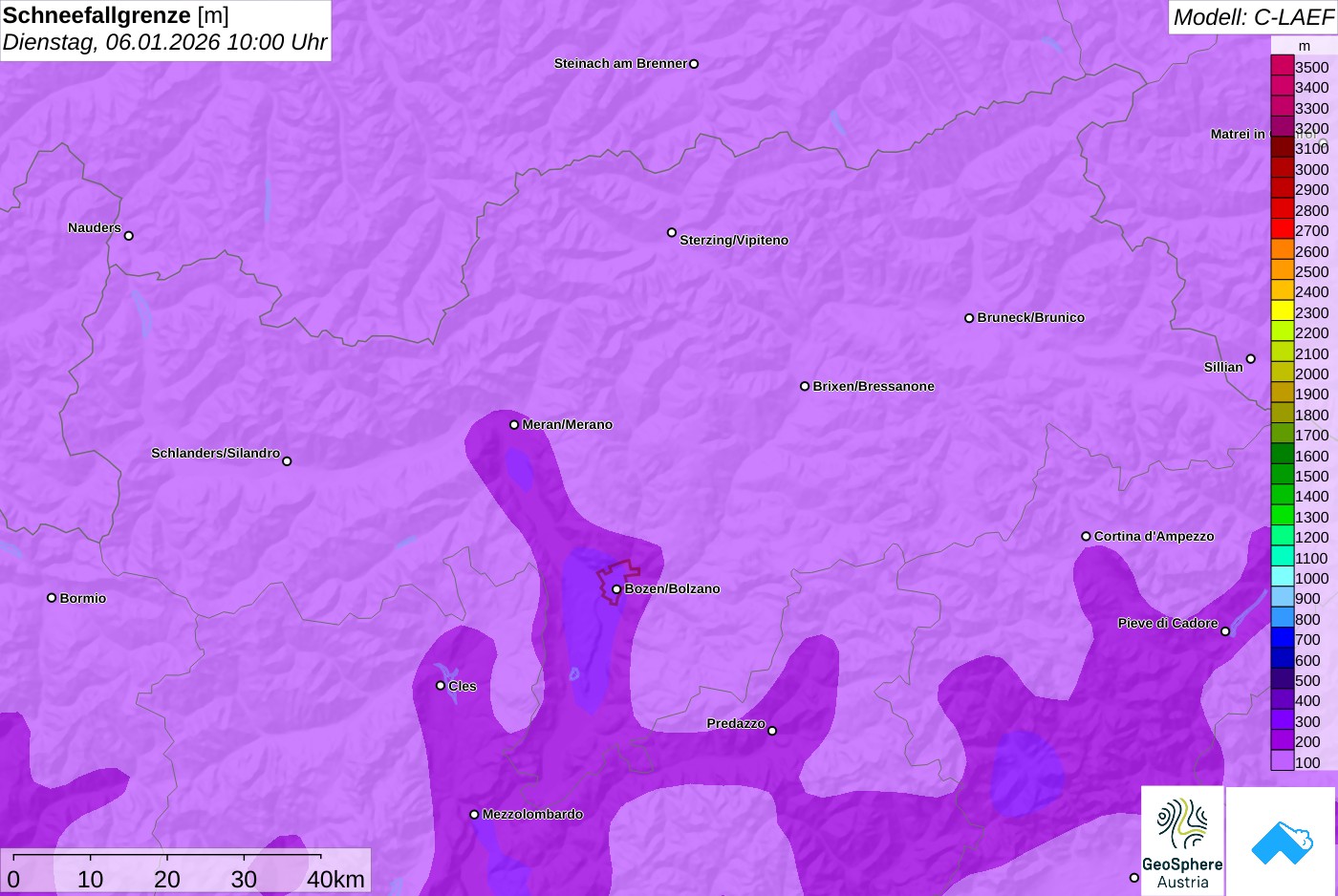Click the Predazzo marker dot
The height and width of the screenshot is (896, 1338).
pos(772,732)
